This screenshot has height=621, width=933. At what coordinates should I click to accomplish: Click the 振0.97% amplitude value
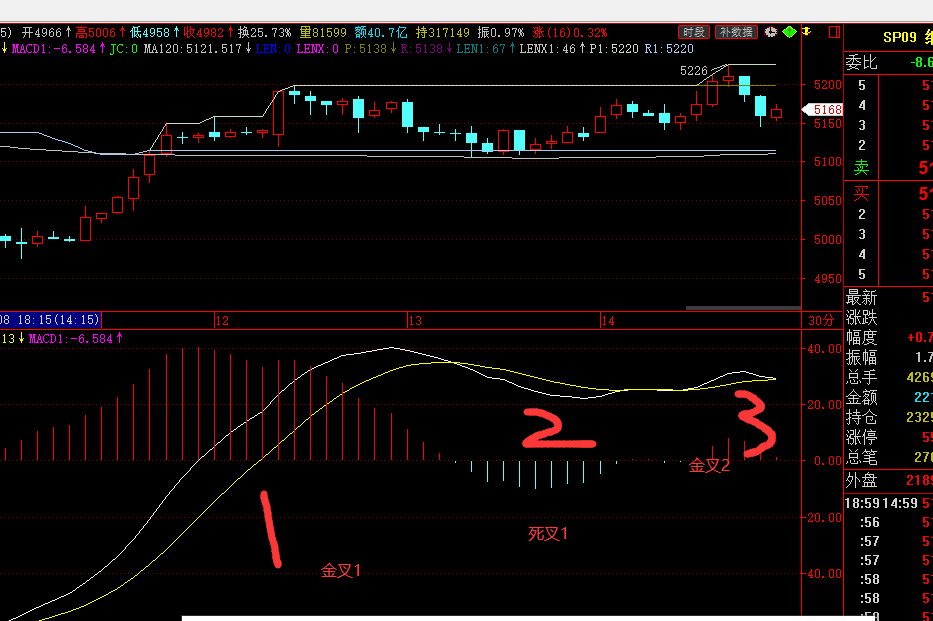pos(500,32)
